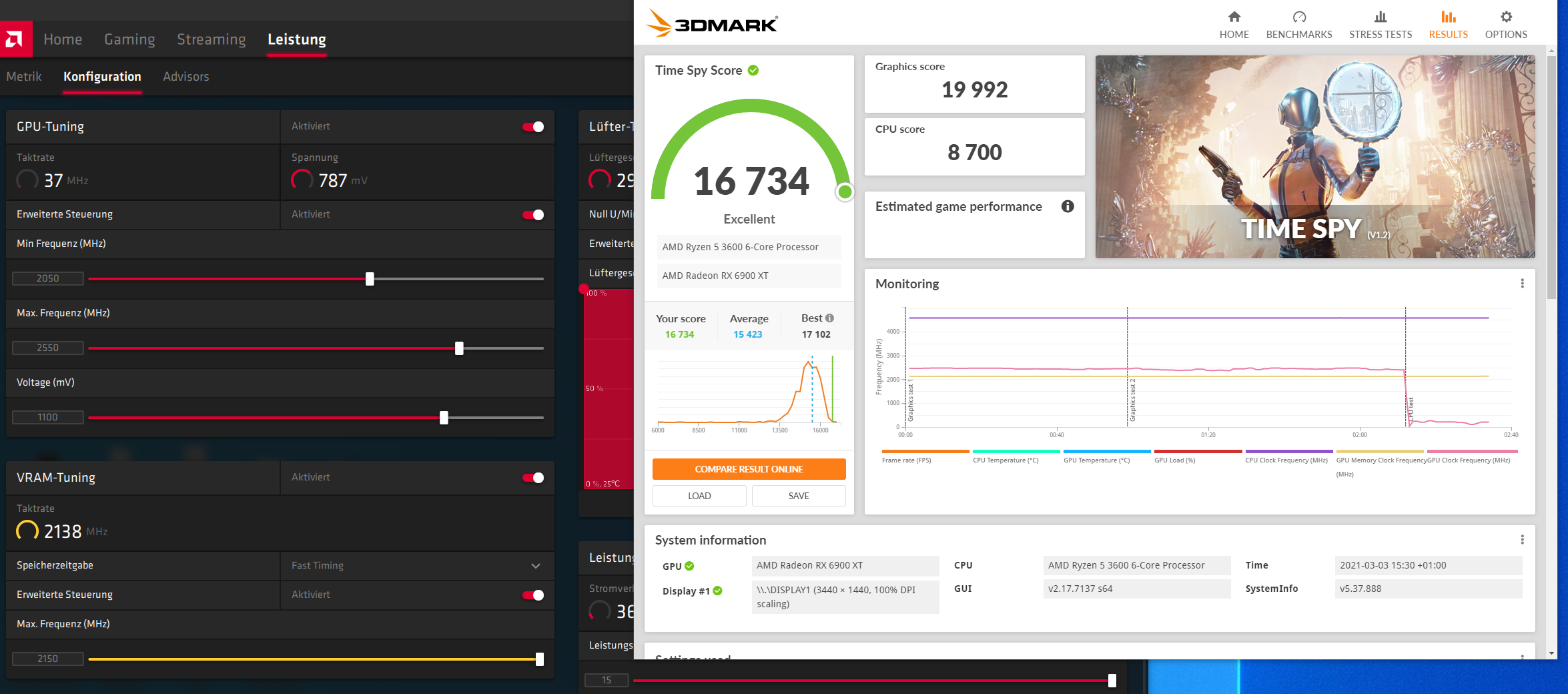Open 3DMark Stress Tests icon
This screenshot has height=694, width=1568.
pyautogui.click(x=1380, y=17)
